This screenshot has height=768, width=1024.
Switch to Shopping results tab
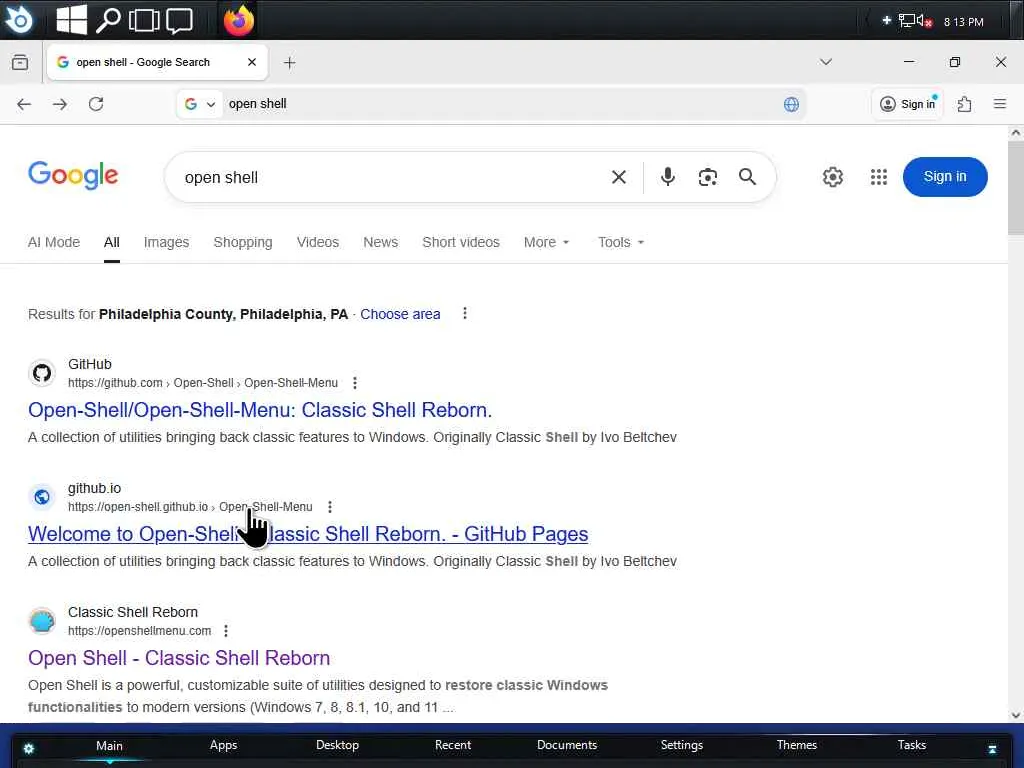click(243, 242)
